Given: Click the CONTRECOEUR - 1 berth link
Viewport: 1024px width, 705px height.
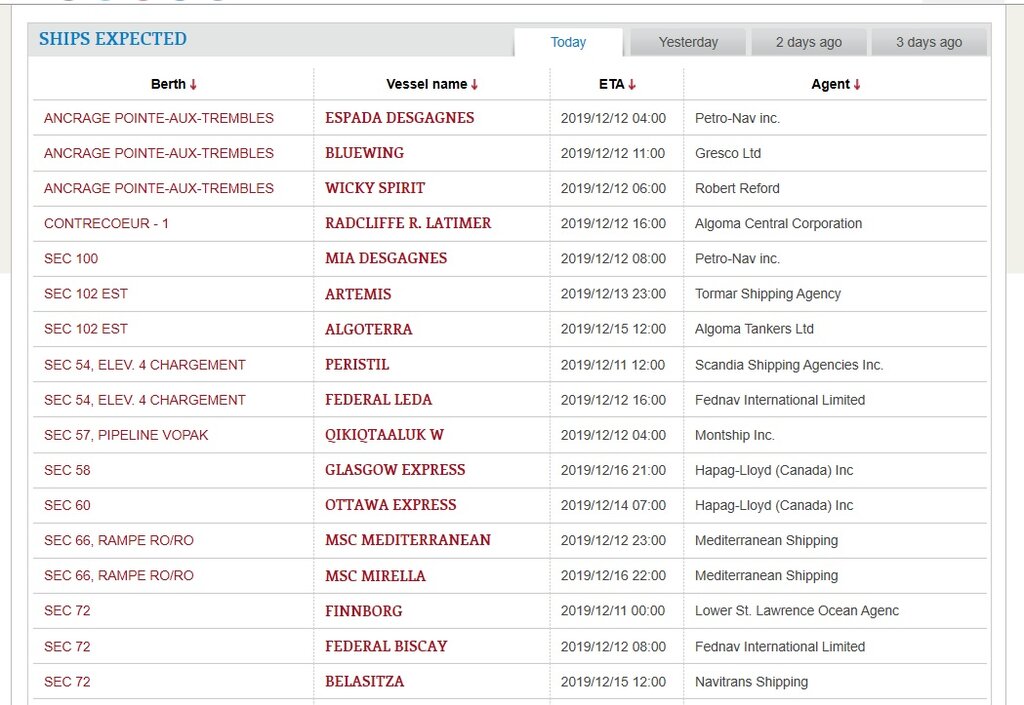Looking at the screenshot, I should (x=106, y=224).
